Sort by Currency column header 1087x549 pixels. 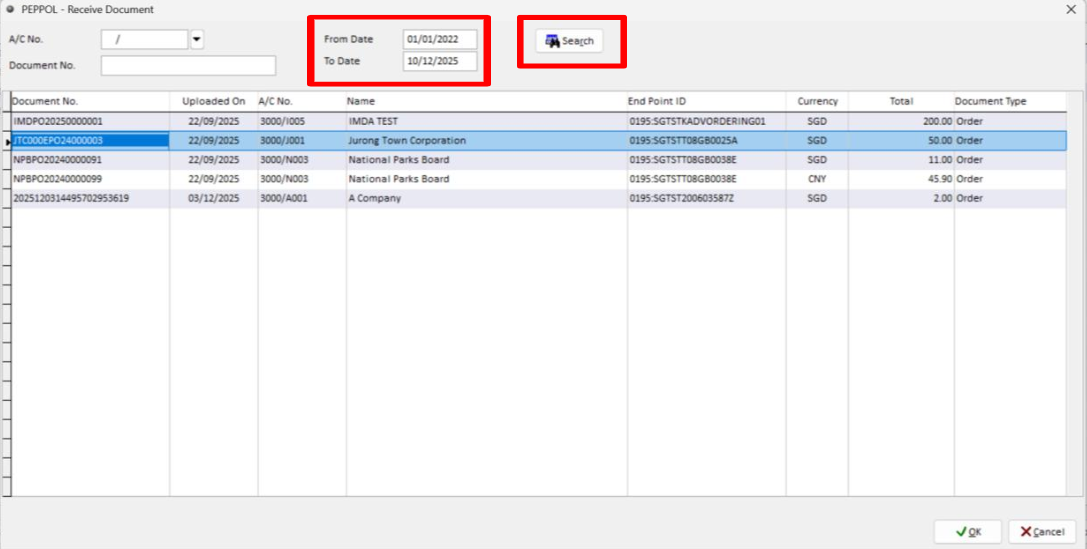point(817,101)
